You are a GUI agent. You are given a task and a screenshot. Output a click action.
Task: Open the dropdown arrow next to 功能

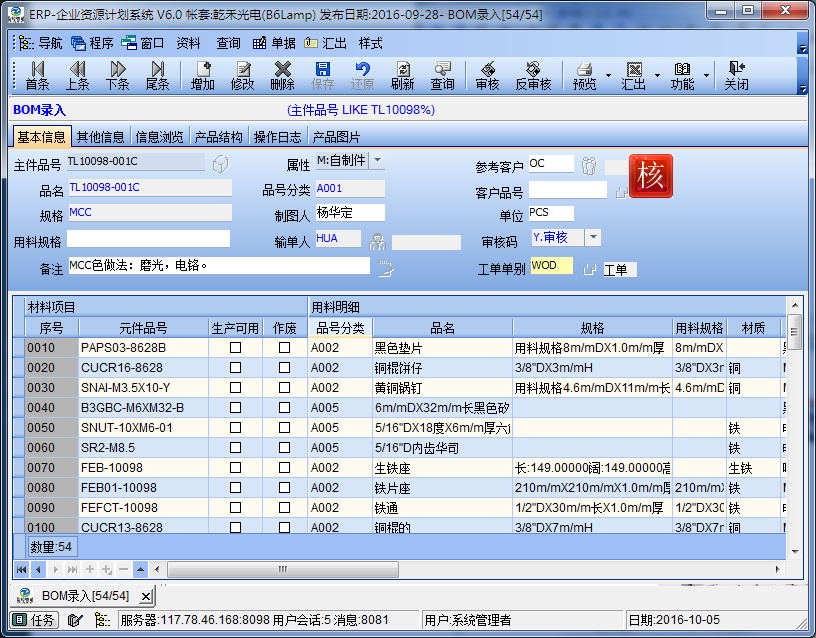pyautogui.click(x=706, y=76)
